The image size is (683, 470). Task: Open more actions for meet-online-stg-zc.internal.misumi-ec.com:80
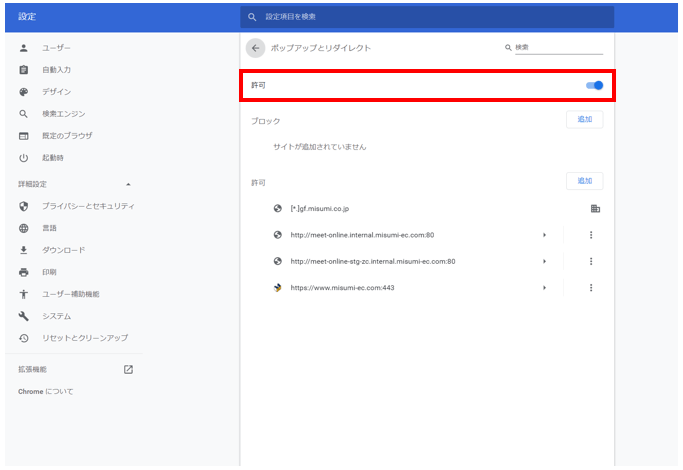pyautogui.click(x=591, y=261)
